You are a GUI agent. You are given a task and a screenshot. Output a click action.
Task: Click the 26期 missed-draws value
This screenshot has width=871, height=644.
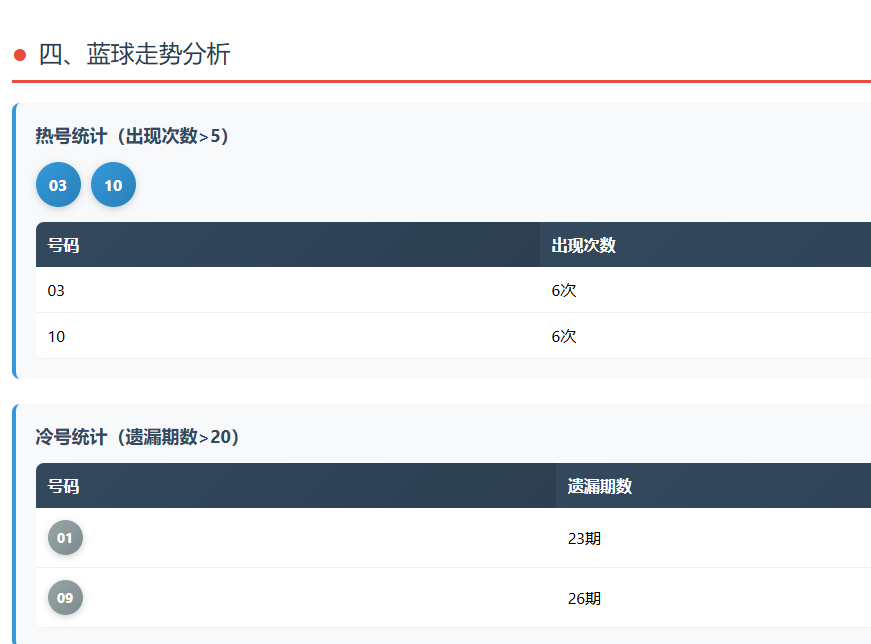(584, 598)
